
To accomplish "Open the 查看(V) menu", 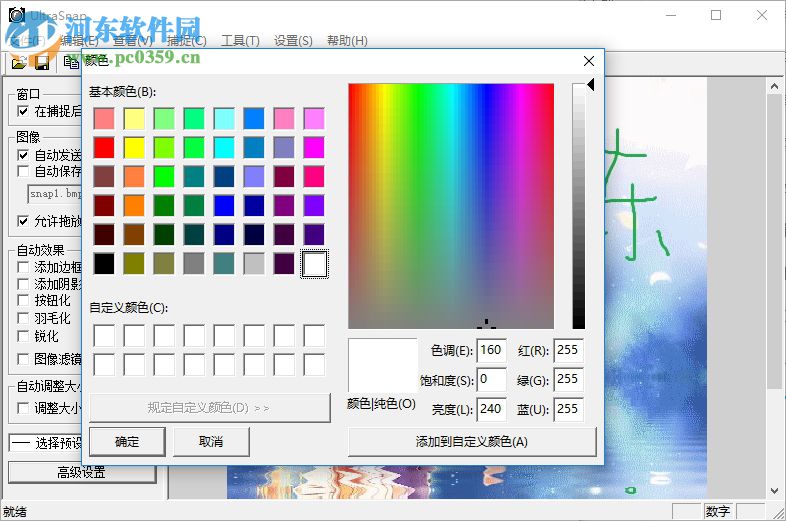I will (x=133, y=41).
